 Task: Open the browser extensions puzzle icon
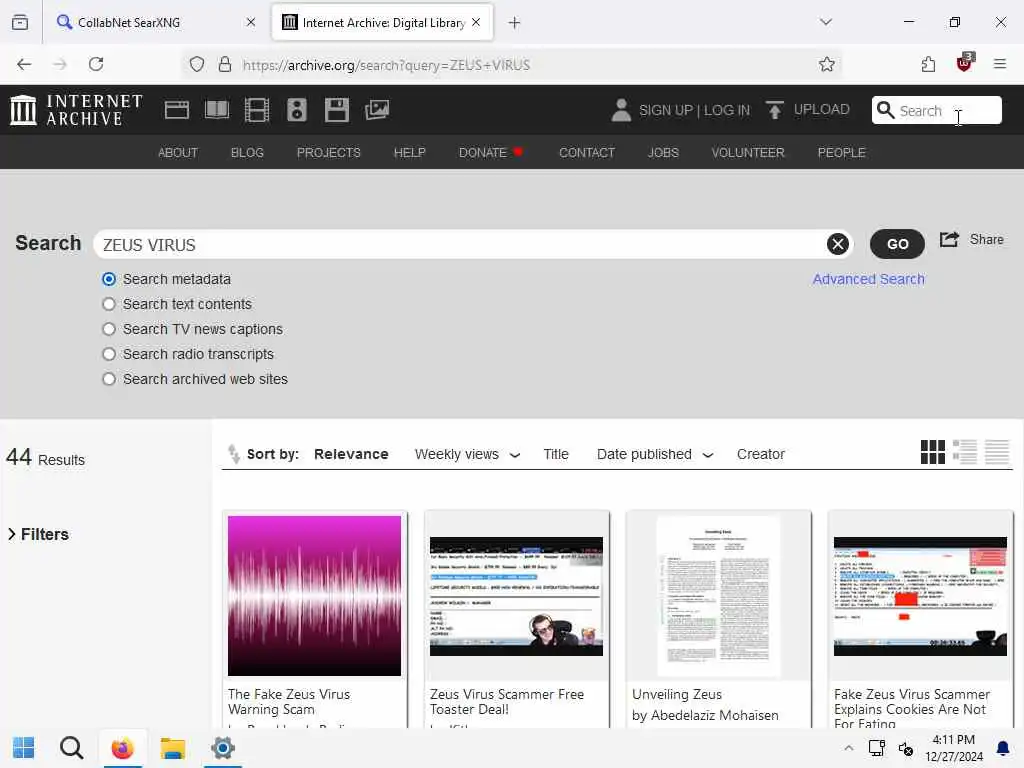[x=928, y=64]
